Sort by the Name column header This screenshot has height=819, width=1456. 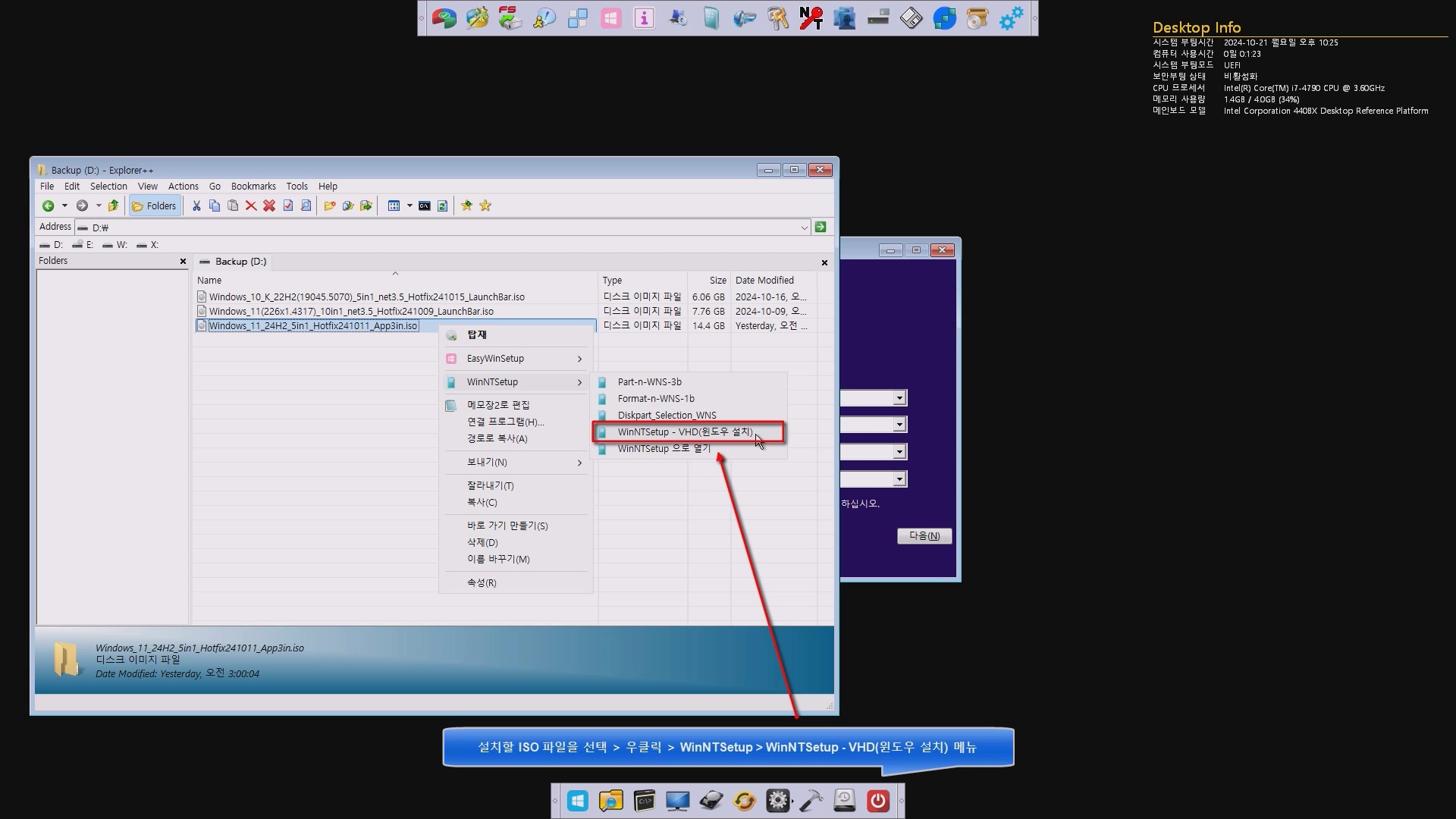click(395, 281)
